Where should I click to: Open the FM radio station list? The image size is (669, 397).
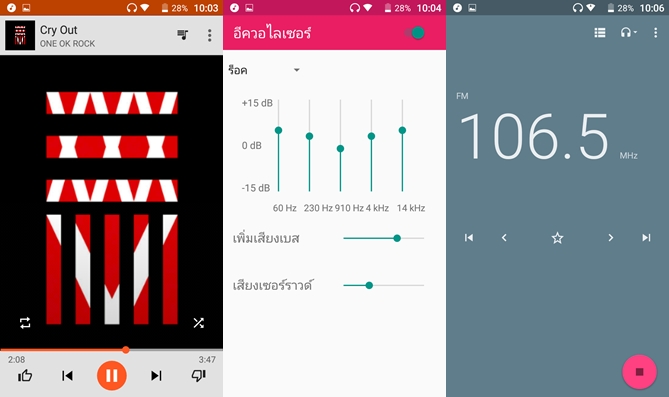click(x=600, y=33)
